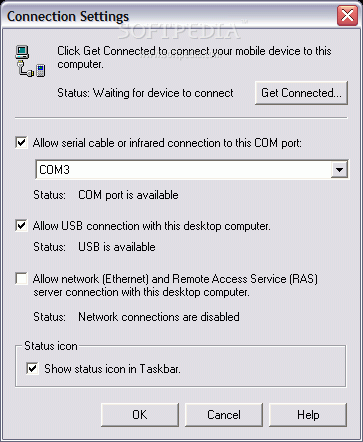Viewport: 363px width, 442px height.
Task: Click the Show status icon label text
Action: pyautogui.click(x=112, y=369)
